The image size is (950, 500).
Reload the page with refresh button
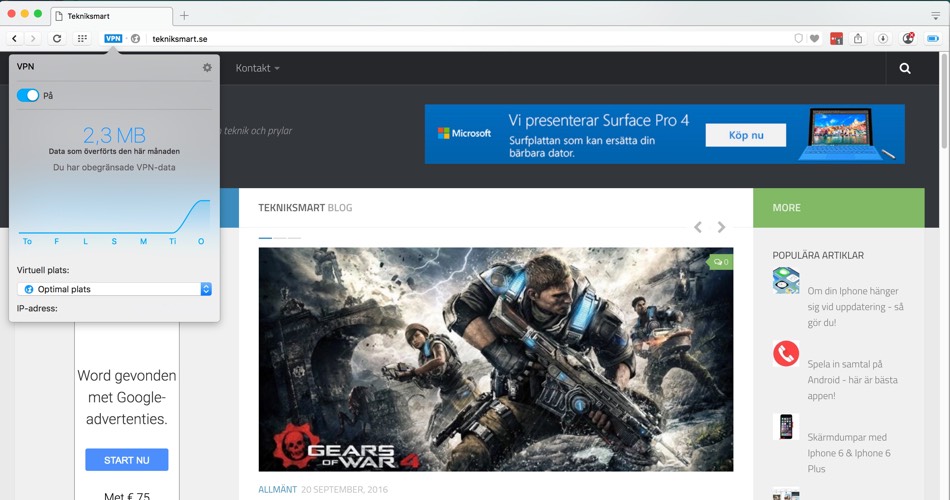click(x=57, y=38)
